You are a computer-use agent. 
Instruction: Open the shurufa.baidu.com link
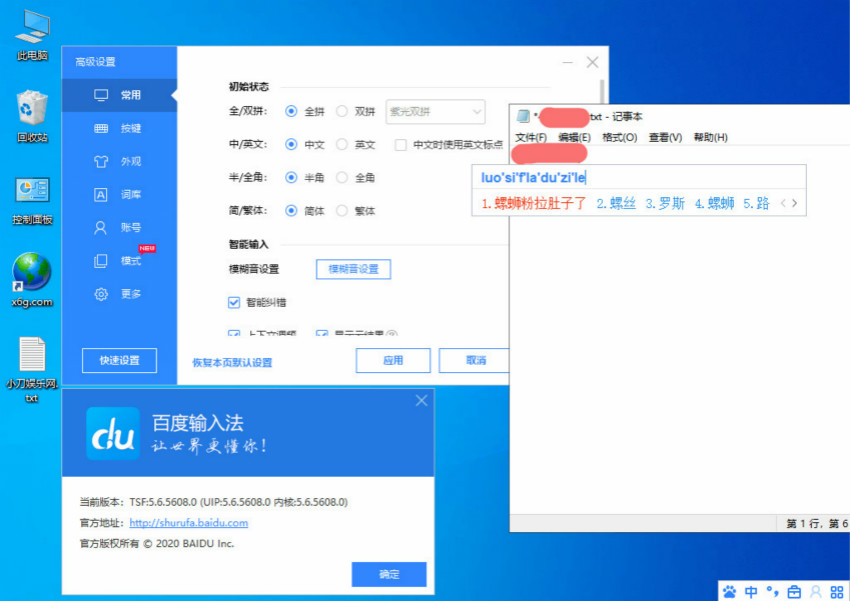point(189,523)
